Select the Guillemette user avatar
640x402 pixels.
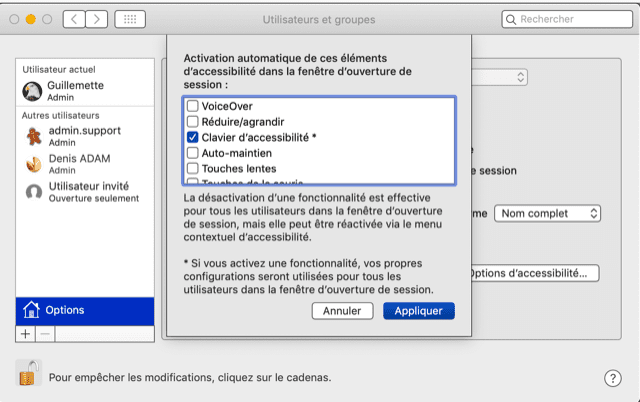click(x=32, y=92)
